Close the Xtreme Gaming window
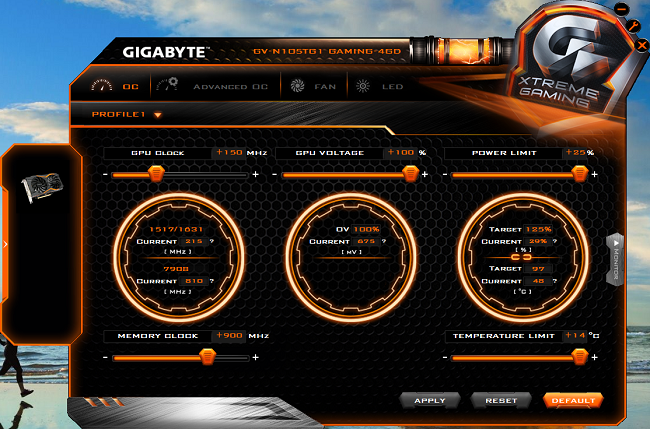The width and height of the screenshot is (650, 429). point(642,45)
